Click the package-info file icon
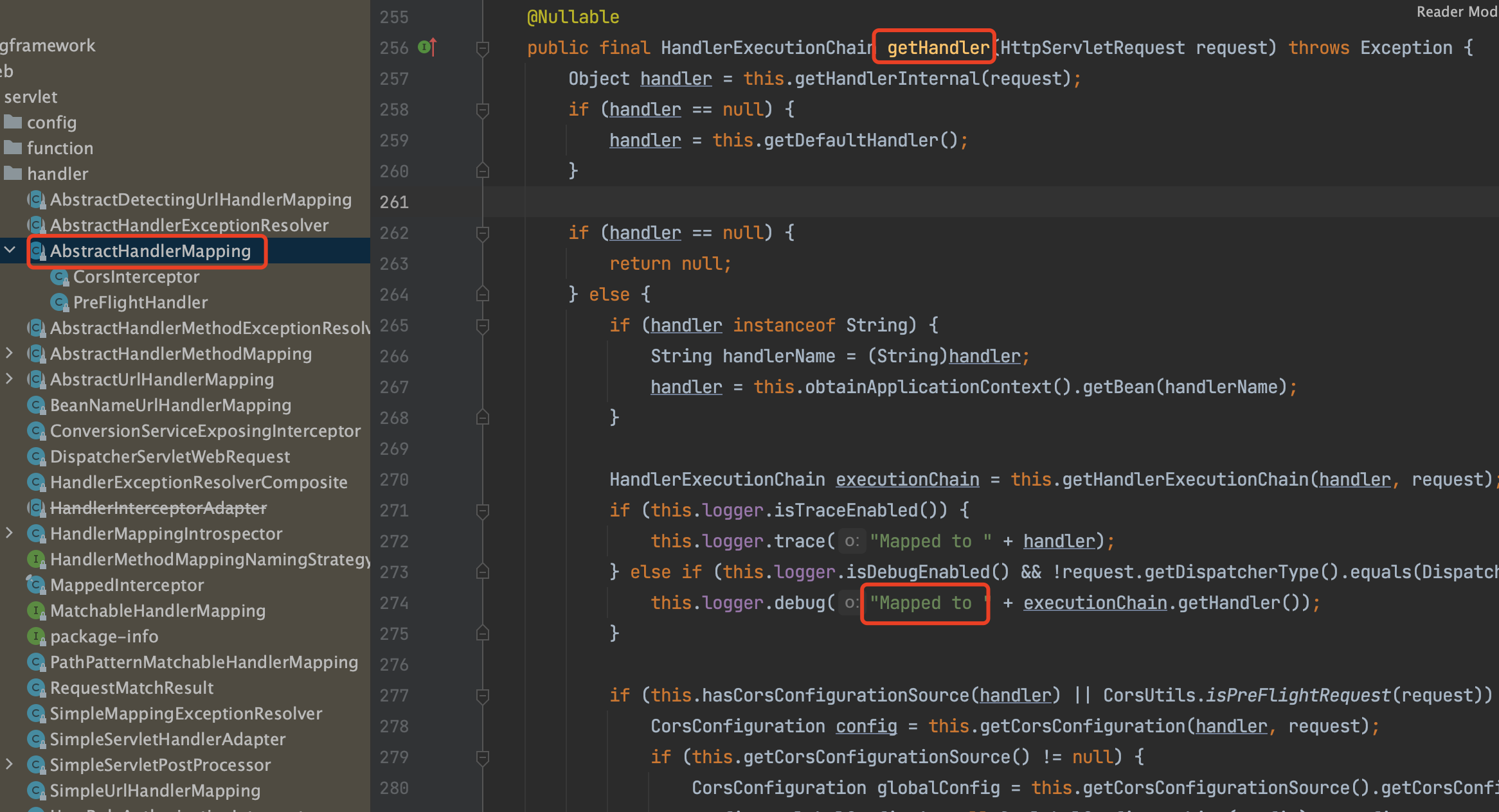The height and width of the screenshot is (812, 1499). coord(36,637)
